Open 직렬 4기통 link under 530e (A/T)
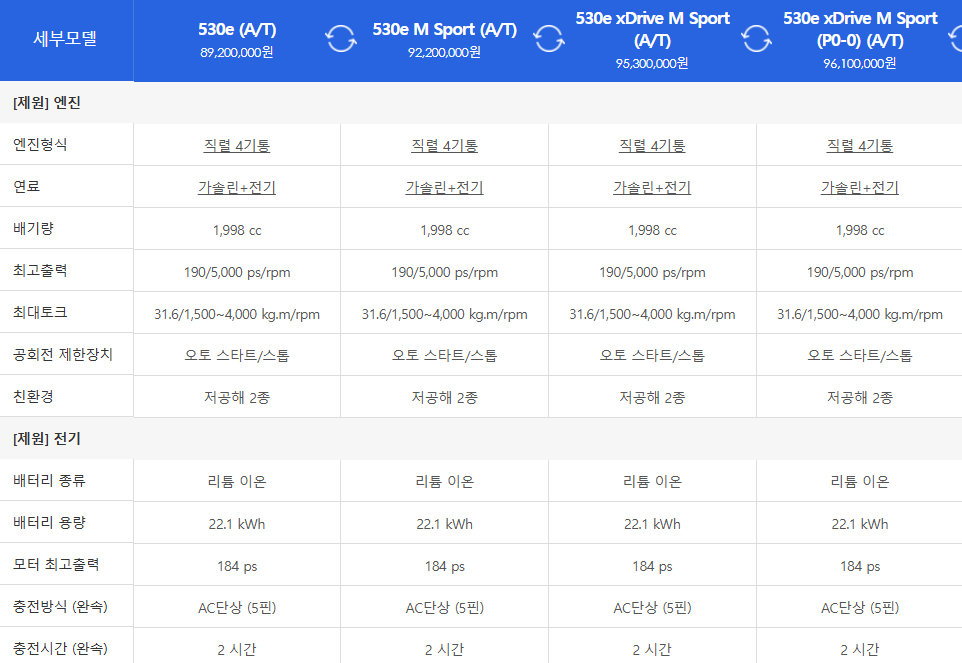 [x=237, y=145]
